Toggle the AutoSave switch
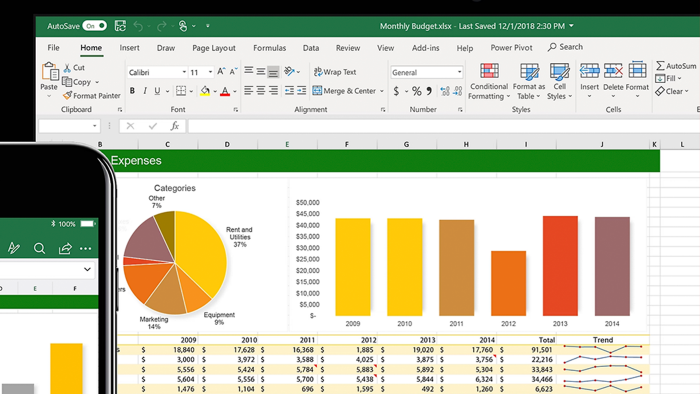The width and height of the screenshot is (700, 394). click(x=94, y=26)
